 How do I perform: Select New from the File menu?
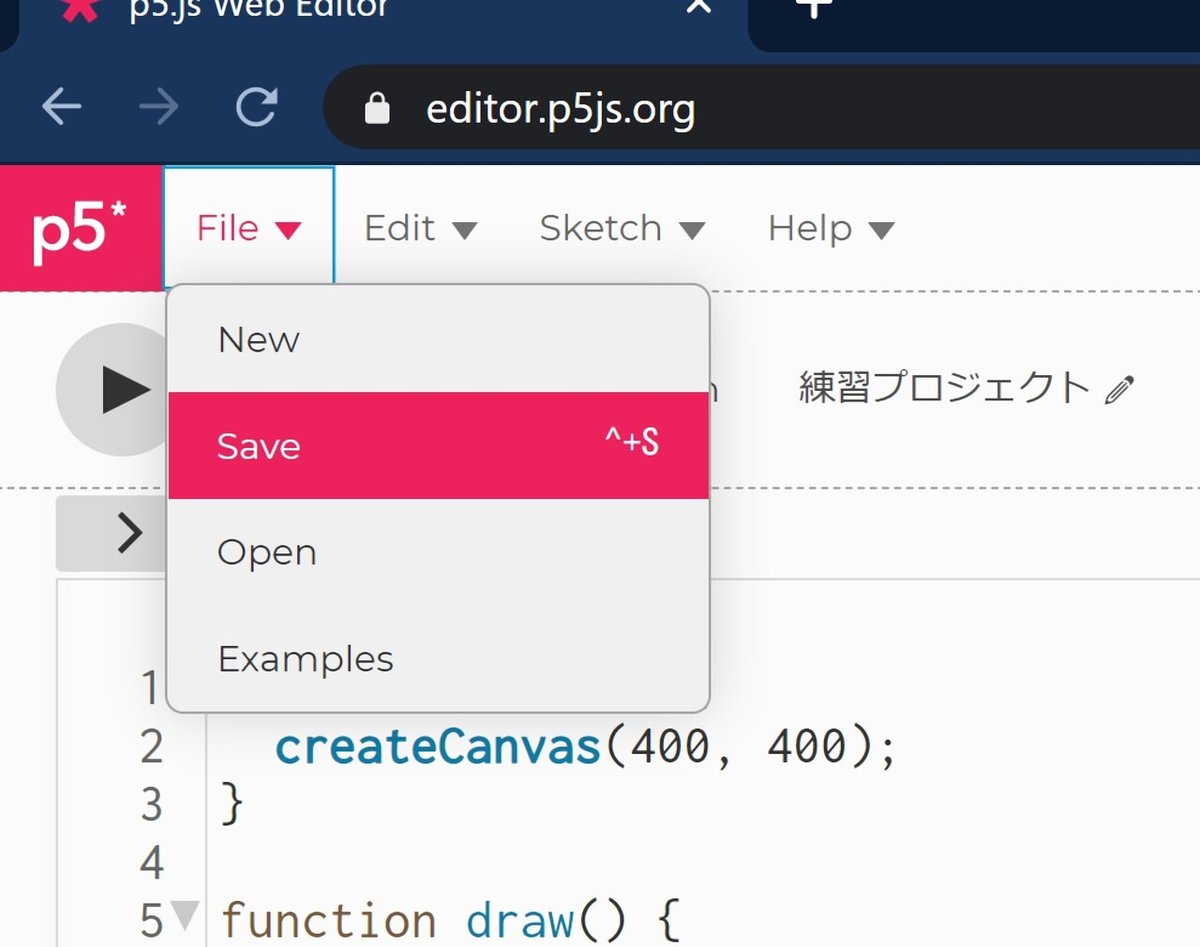259,340
